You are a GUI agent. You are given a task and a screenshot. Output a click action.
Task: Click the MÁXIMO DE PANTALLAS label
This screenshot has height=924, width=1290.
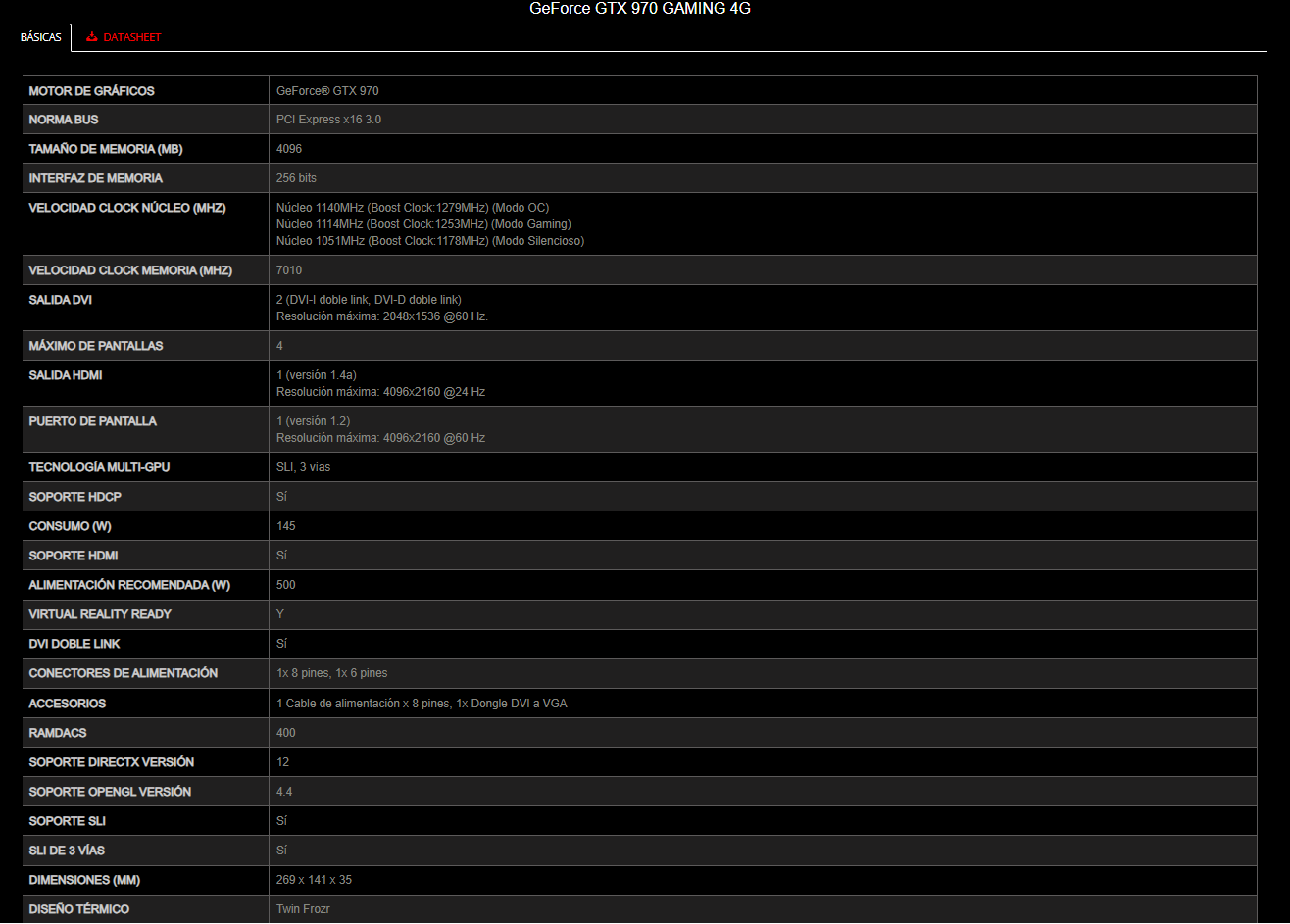[96, 346]
